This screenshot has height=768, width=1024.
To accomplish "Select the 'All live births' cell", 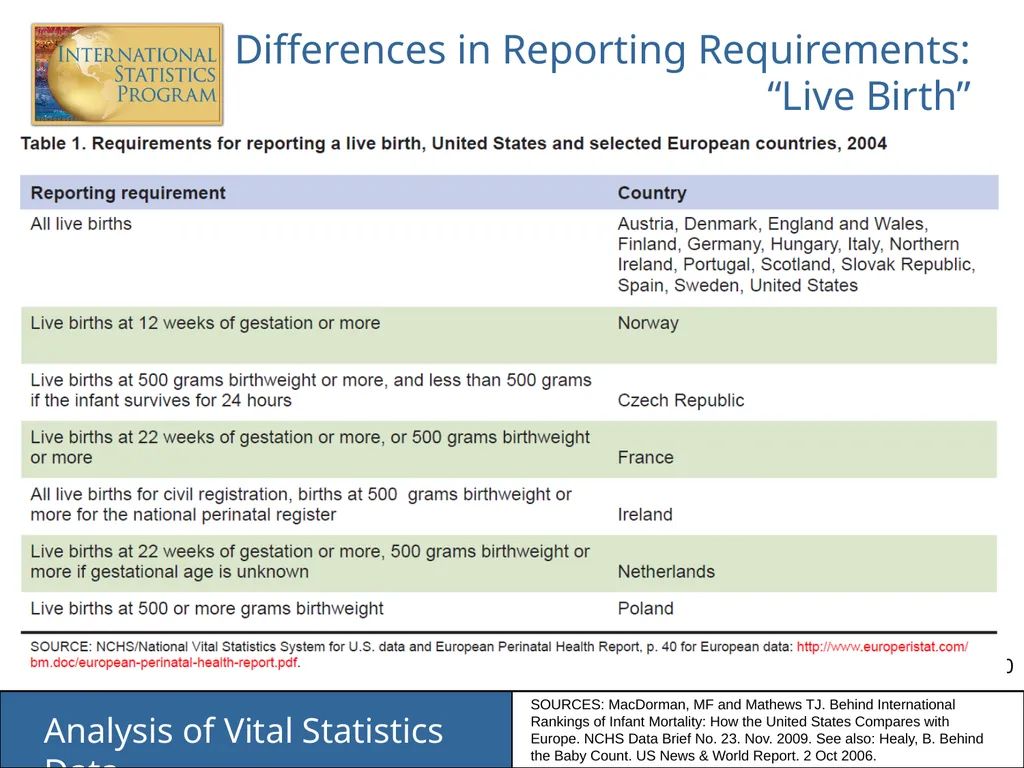I will (81, 223).
